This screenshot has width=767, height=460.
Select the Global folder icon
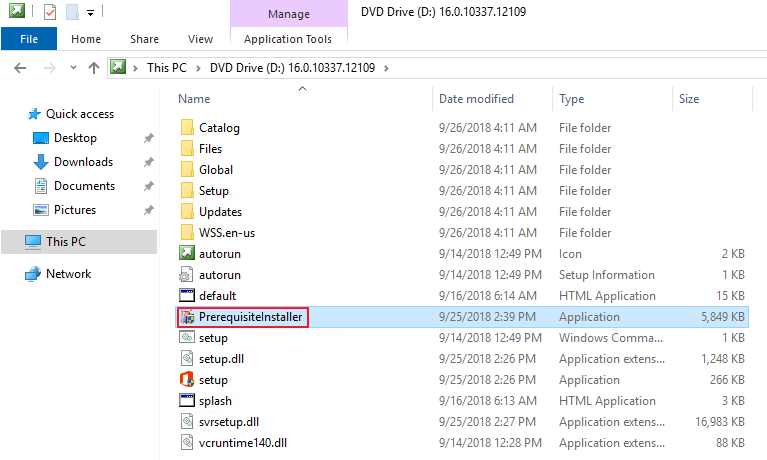pyautogui.click(x=186, y=169)
